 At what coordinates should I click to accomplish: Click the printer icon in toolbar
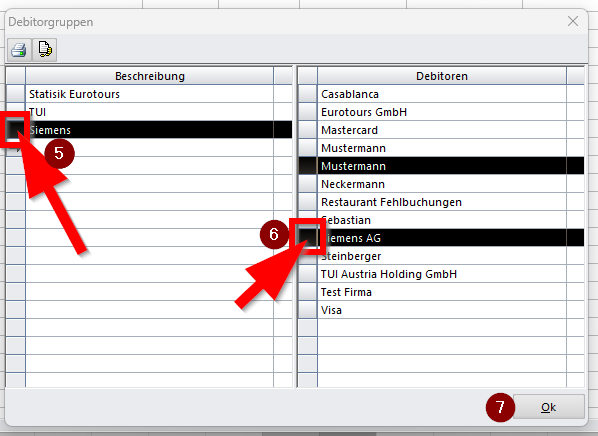pos(19,50)
